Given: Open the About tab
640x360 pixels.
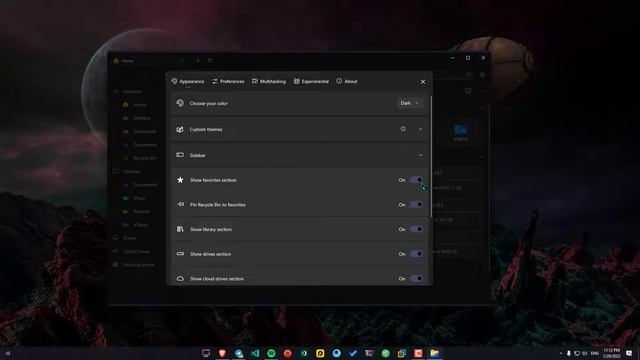Looking at the screenshot, I should pos(347,82).
